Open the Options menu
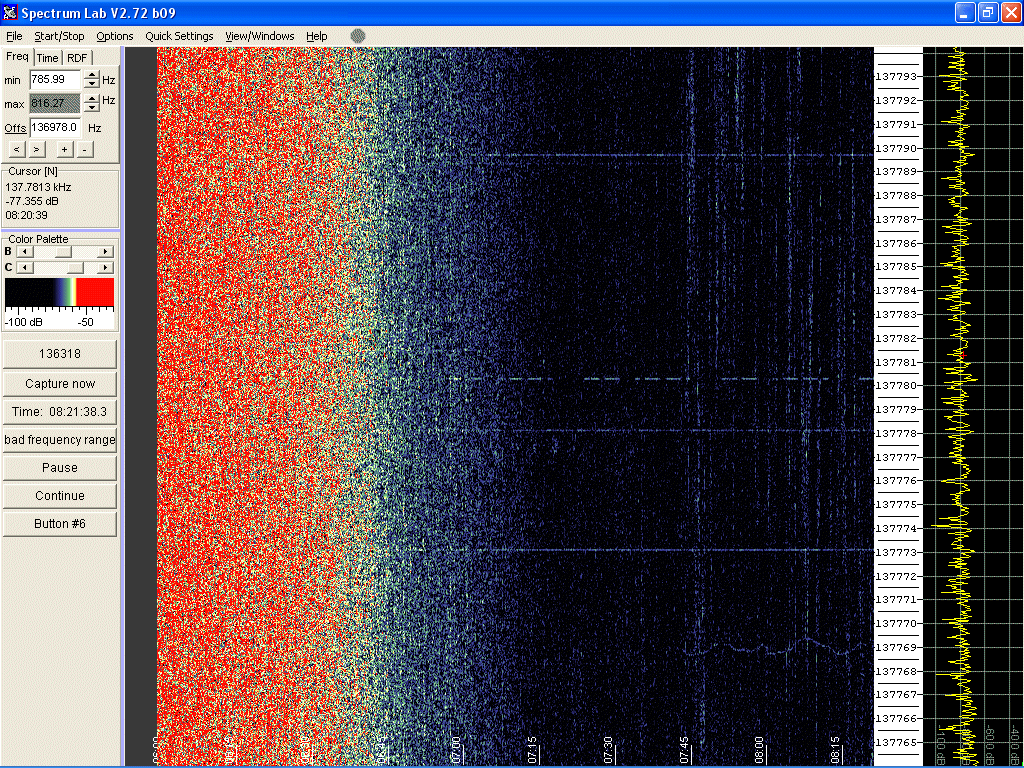Viewport: 1024px width, 768px height. pos(114,36)
